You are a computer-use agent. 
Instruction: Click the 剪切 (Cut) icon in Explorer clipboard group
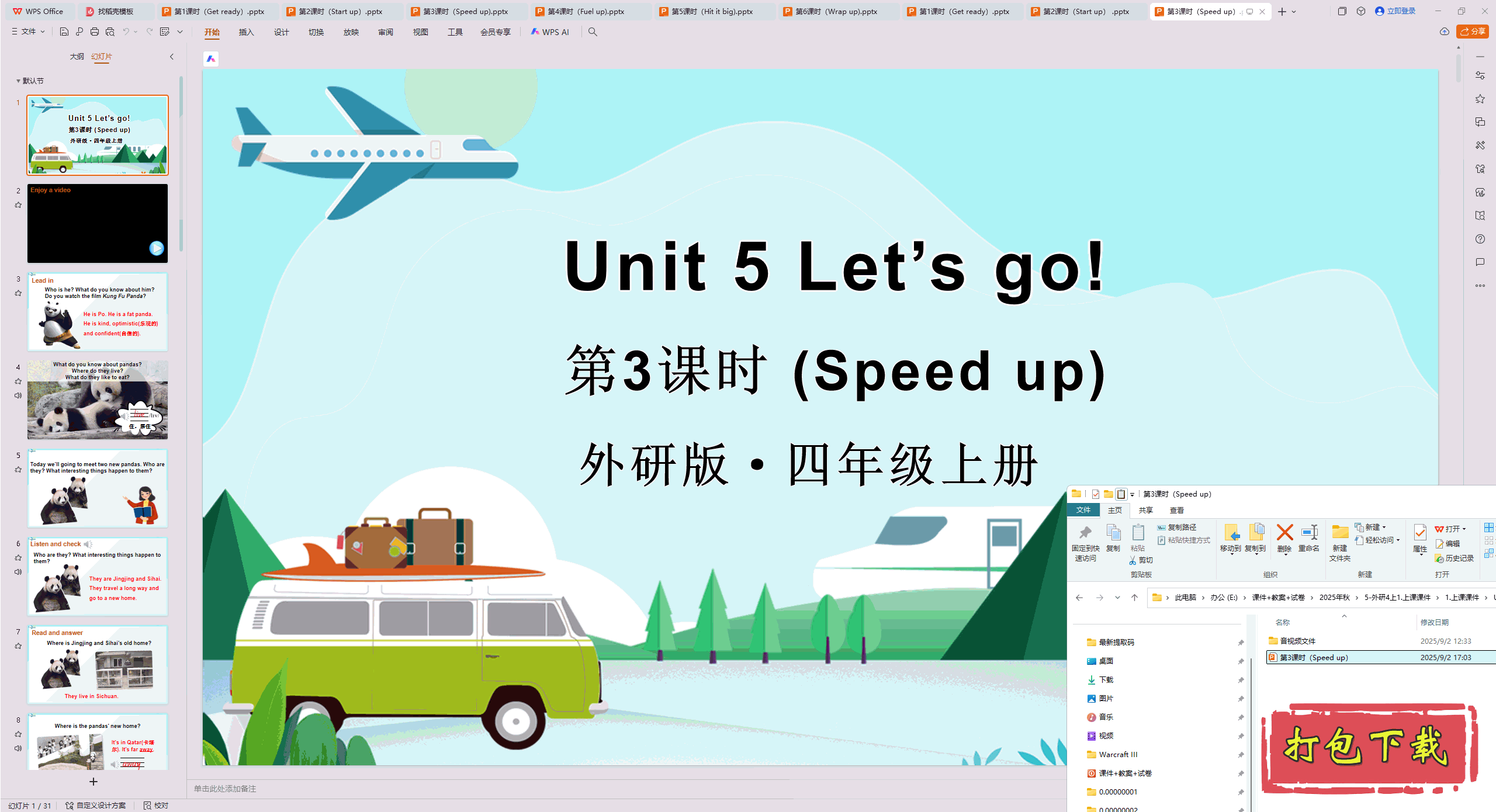1139,560
